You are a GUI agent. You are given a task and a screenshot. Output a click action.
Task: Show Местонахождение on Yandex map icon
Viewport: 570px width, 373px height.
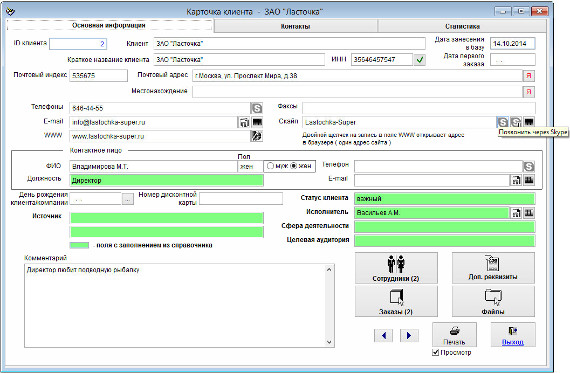tap(529, 92)
